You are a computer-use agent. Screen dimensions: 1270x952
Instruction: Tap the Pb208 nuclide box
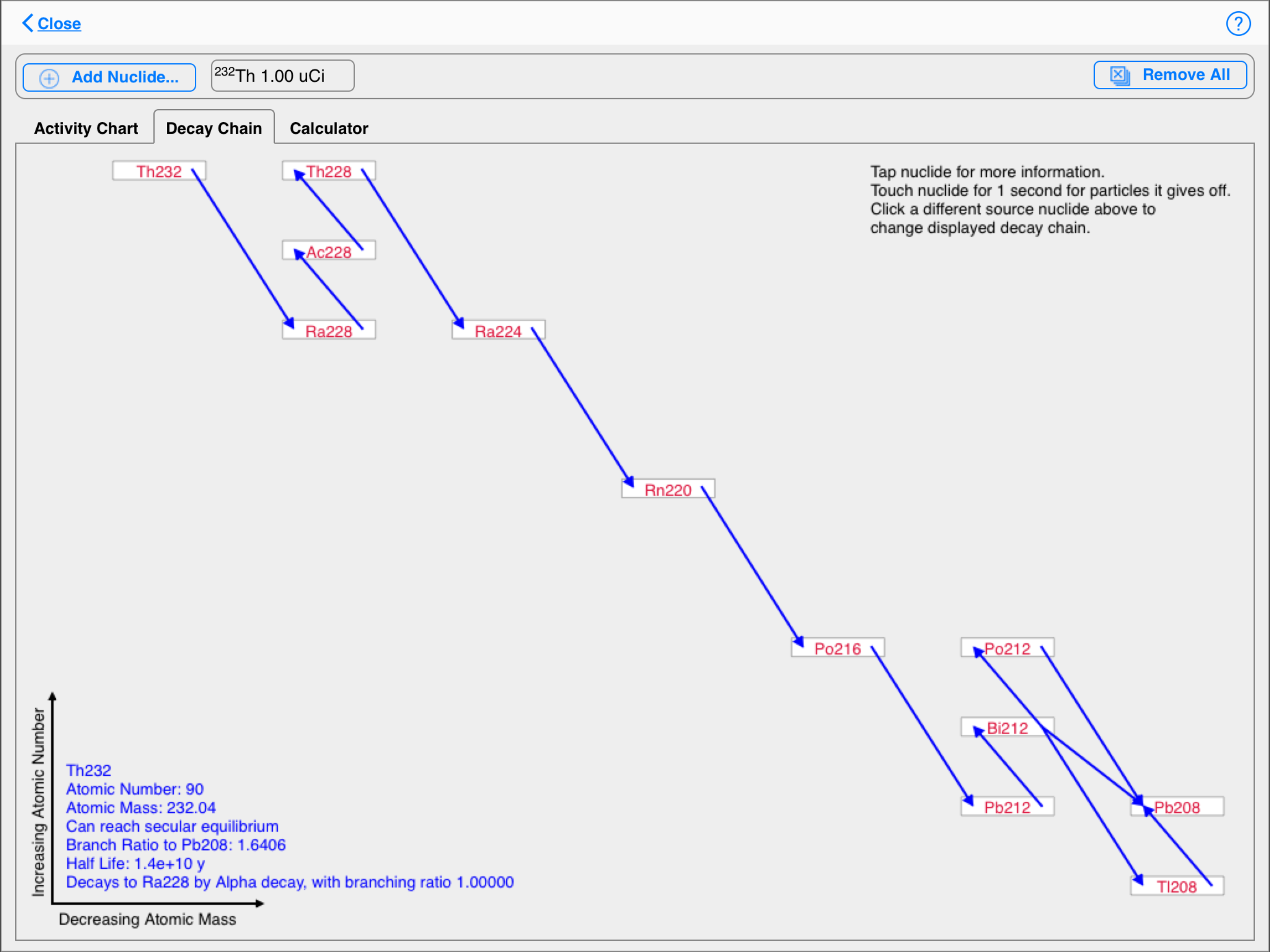(1177, 807)
